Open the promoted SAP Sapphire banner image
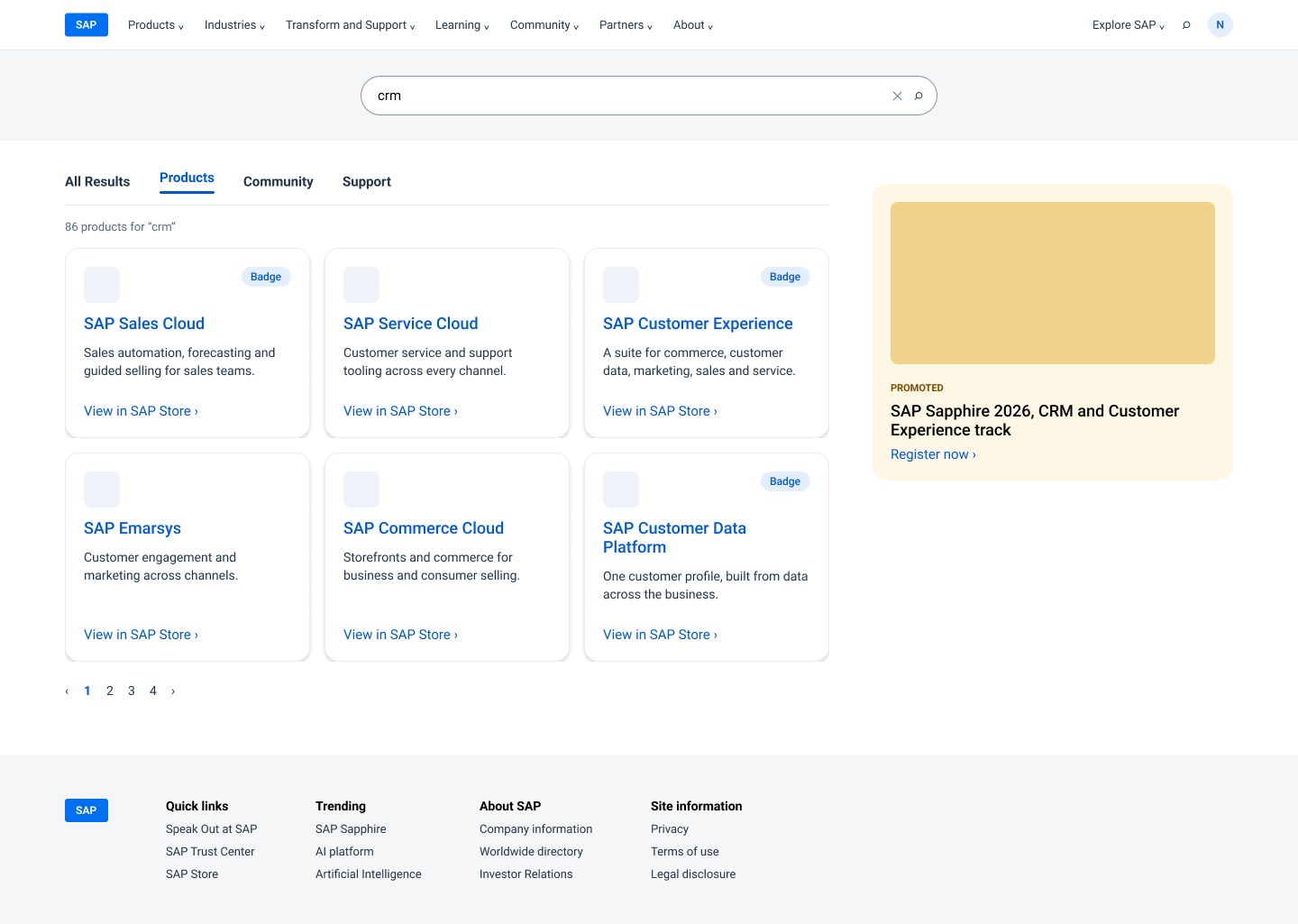The height and width of the screenshot is (924, 1298). 1053,283
